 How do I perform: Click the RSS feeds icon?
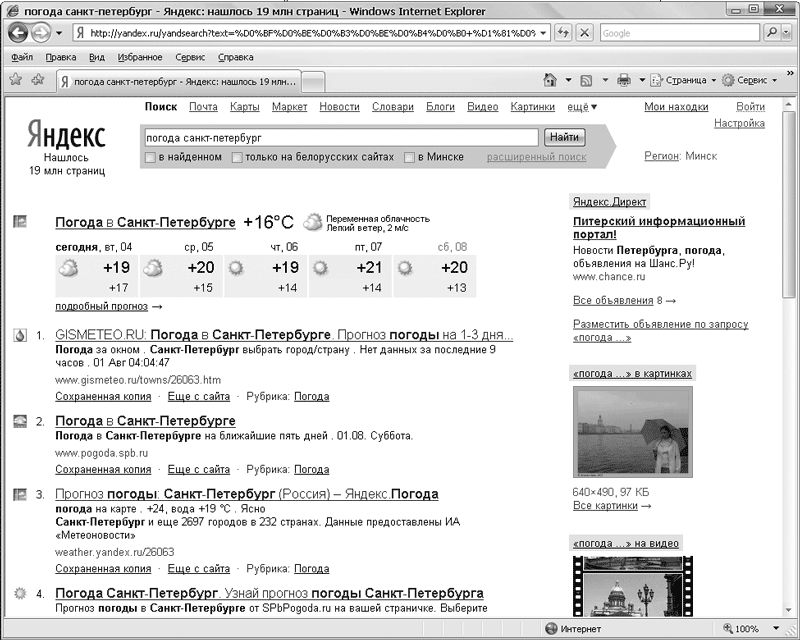tap(587, 80)
